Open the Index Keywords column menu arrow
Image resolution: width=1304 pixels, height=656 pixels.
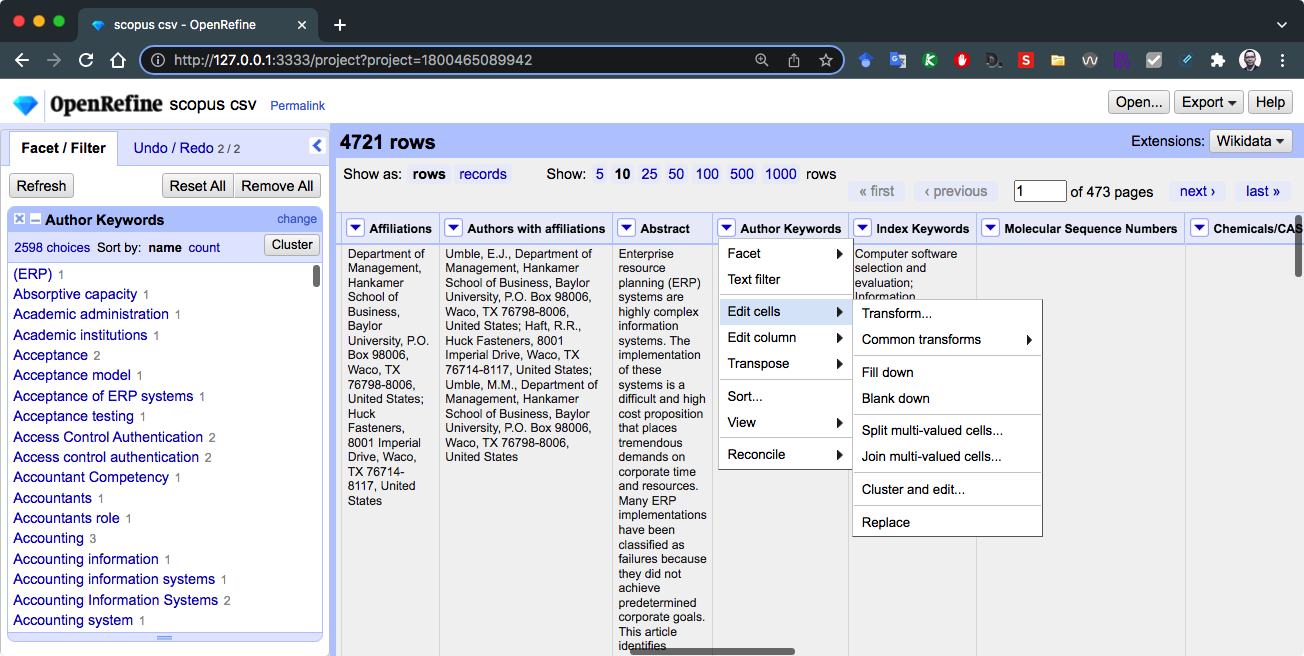click(x=863, y=228)
